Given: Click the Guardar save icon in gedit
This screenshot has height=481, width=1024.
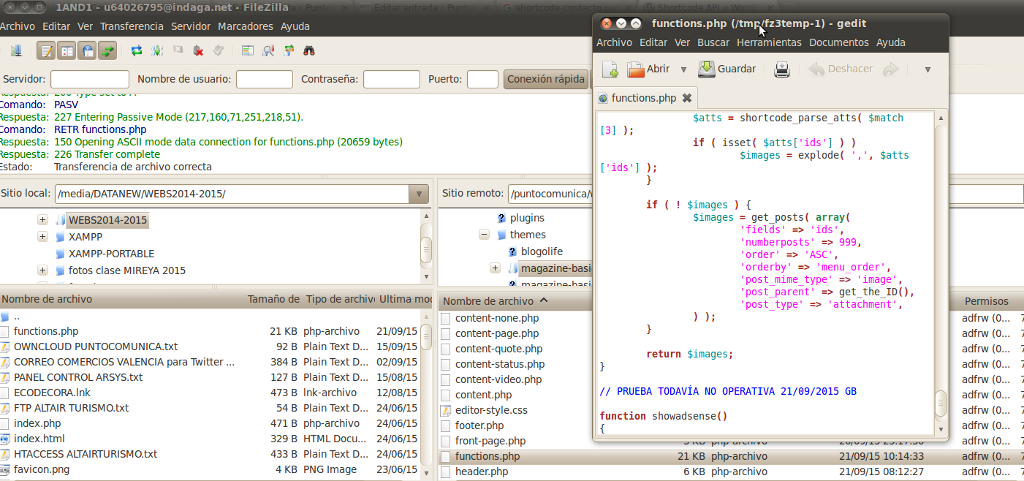Looking at the screenshot, I should click(726, 69).
